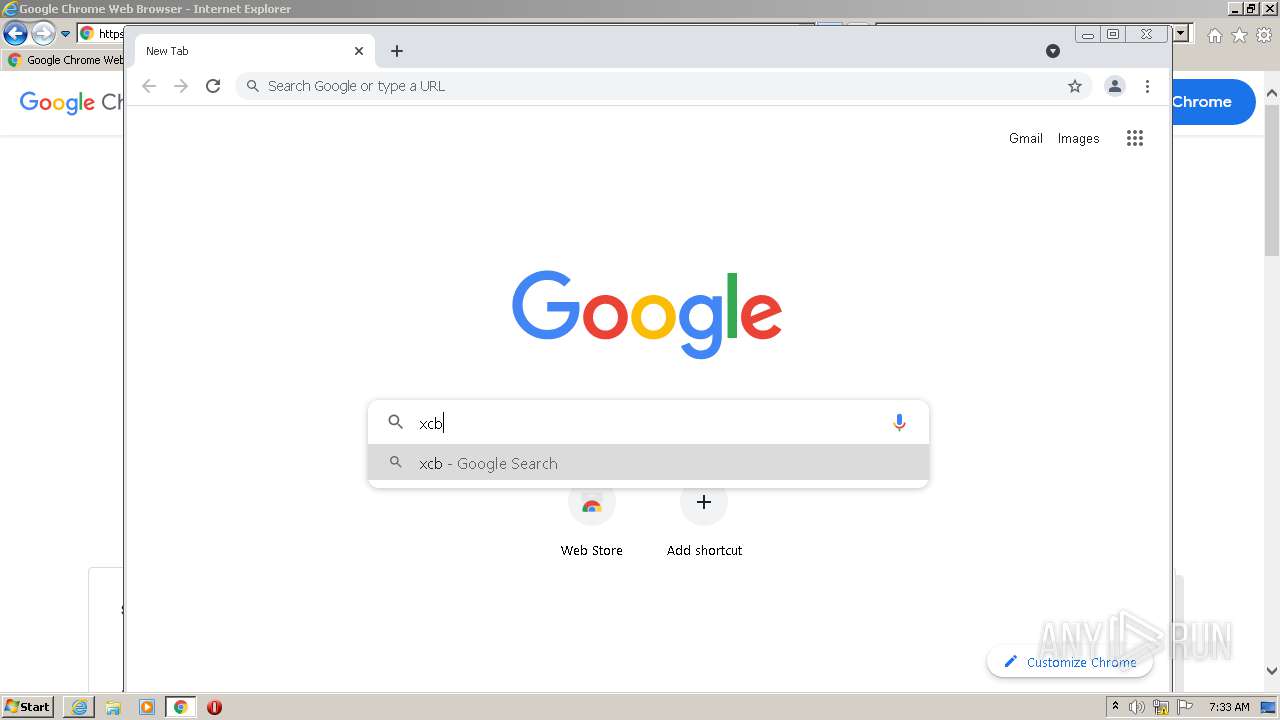Open the Chrome profile icon
The width and height of the screenshot is (1280, 720).
pos(1115,86)
